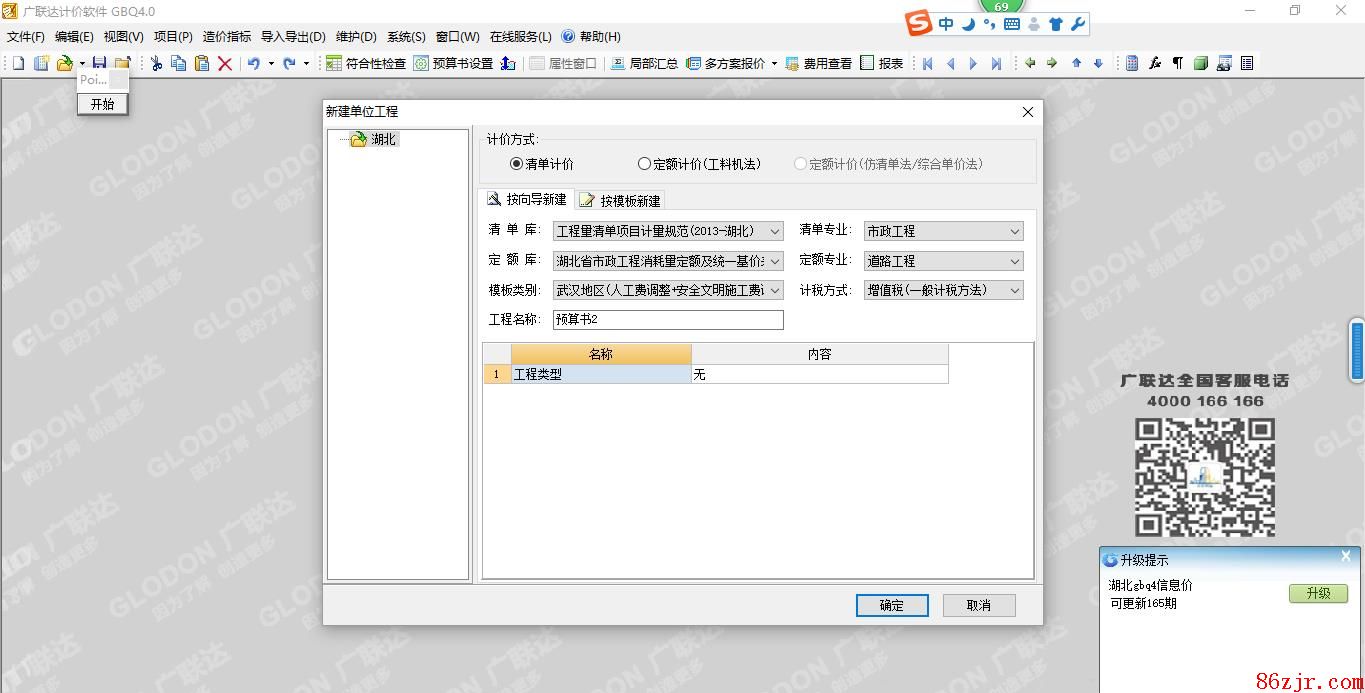Viewport: 1365px width, 693px height.
Task: Open 符合性检查 compliance check tool
Action: tap(366, 63)
